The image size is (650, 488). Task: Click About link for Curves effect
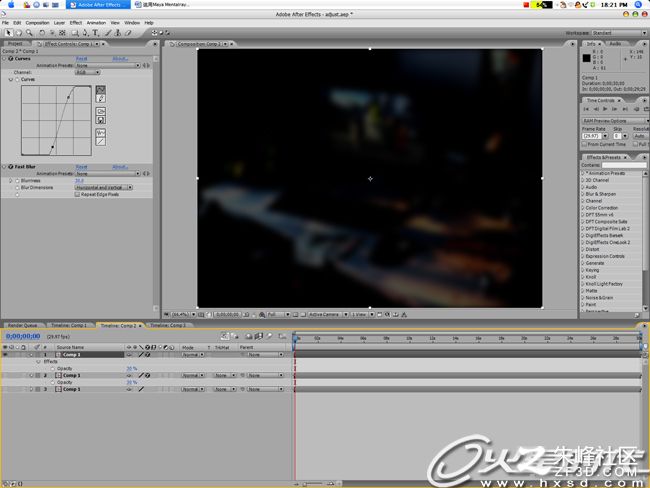[x=120, y=59]
